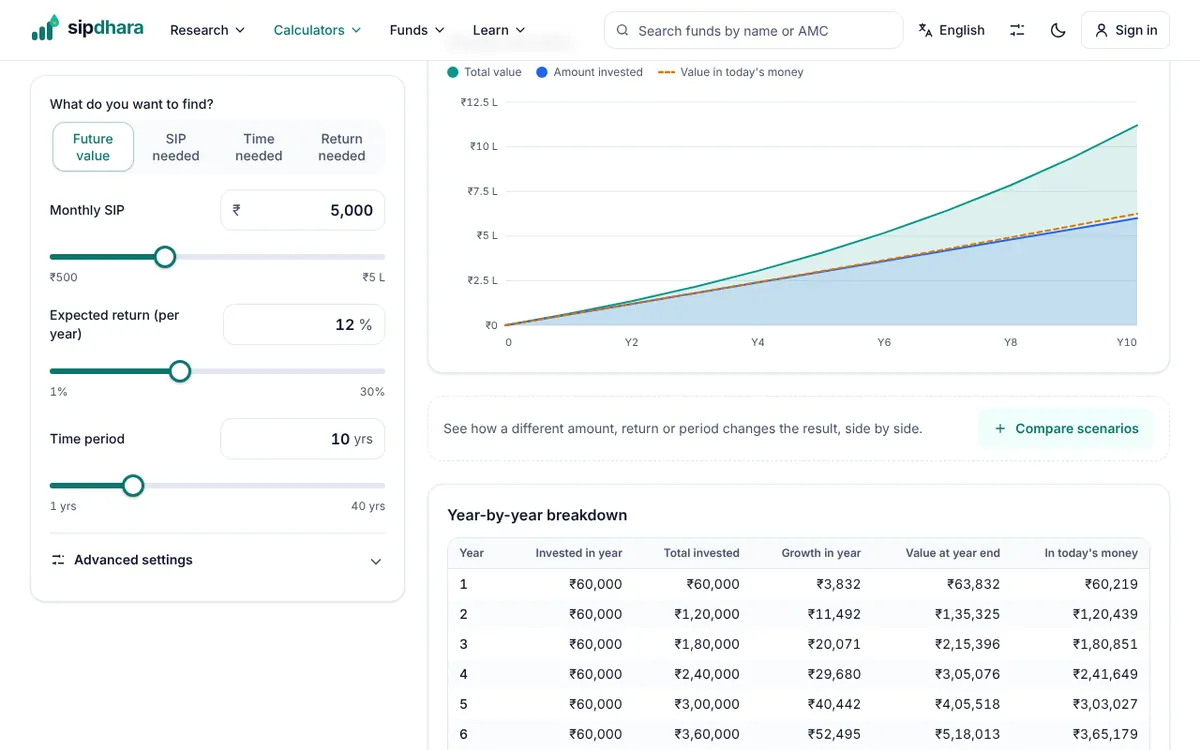Click the Monthly SIP slider handle
The width and height of the screenshot is (1200, 750).
pyautogui.click(x=165, y=257)
